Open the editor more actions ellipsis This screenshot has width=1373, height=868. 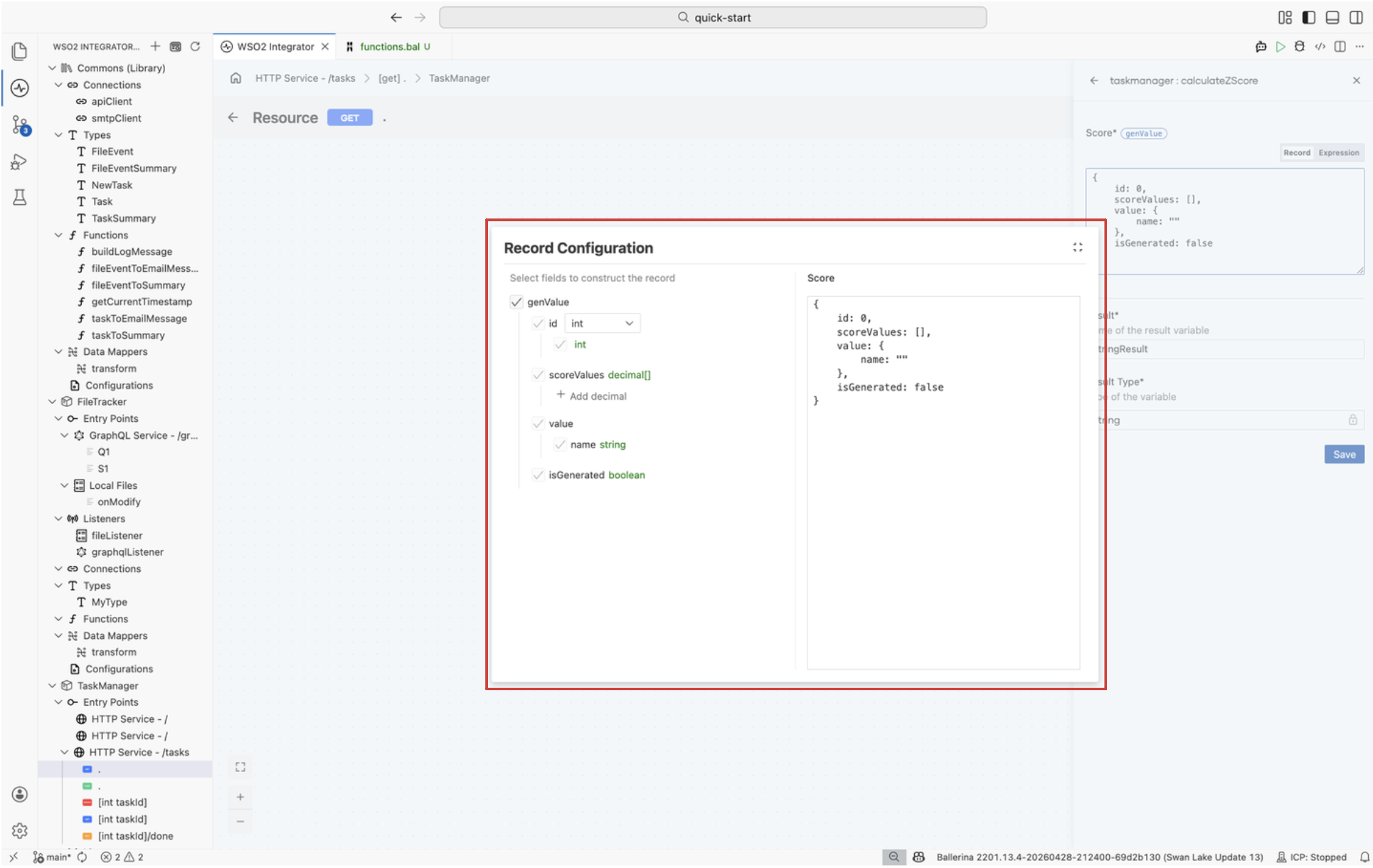(1359, 47)
